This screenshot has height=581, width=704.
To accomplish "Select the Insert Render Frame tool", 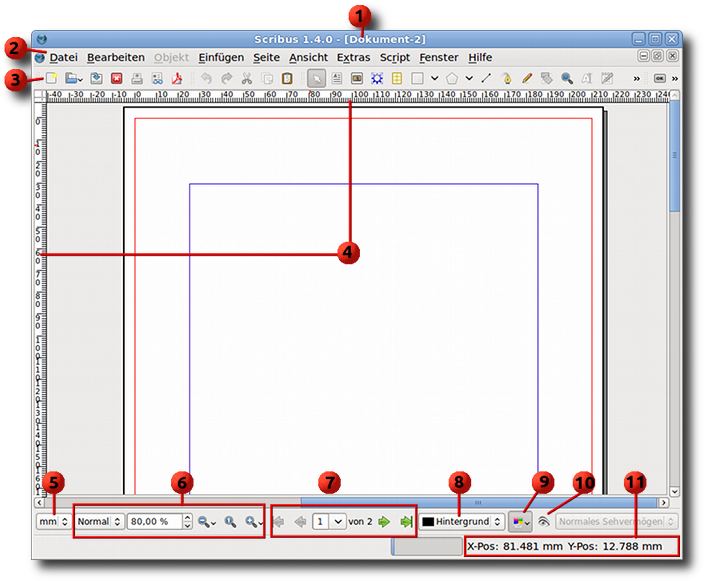I will (377, 79).
